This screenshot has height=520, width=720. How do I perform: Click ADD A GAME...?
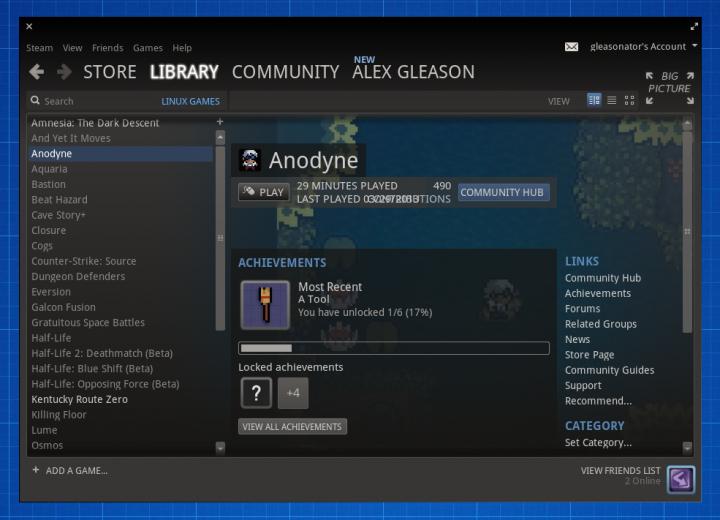(76, 470)
